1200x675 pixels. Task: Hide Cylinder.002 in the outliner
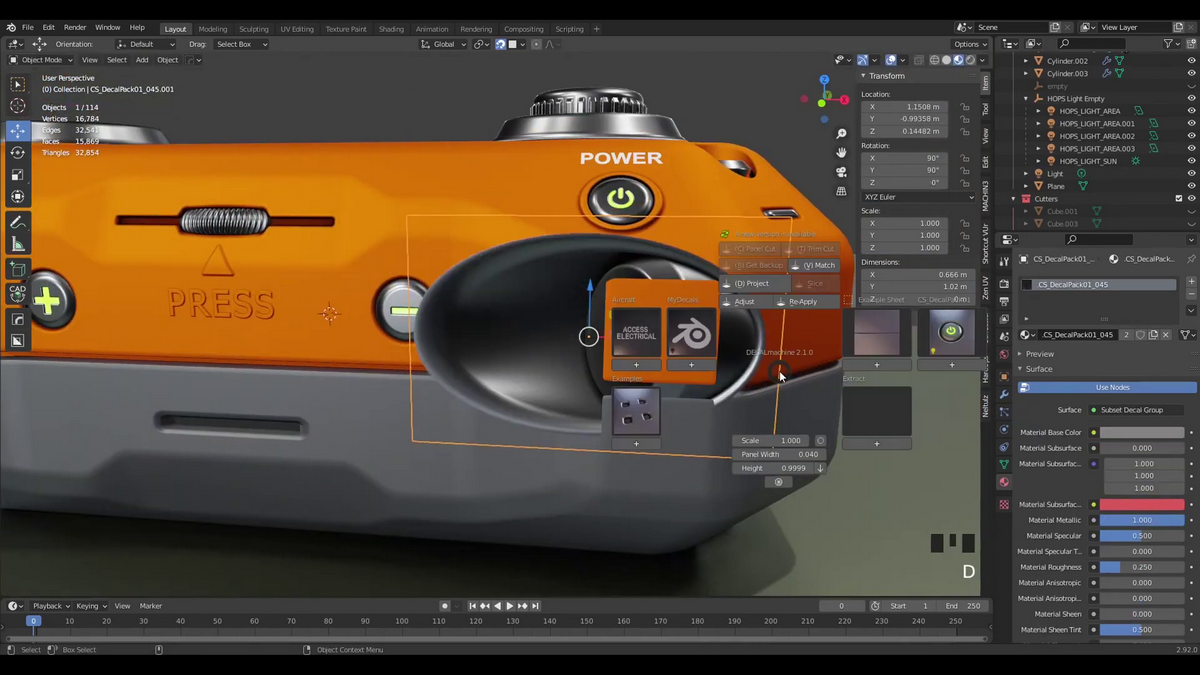[1191, 61]
